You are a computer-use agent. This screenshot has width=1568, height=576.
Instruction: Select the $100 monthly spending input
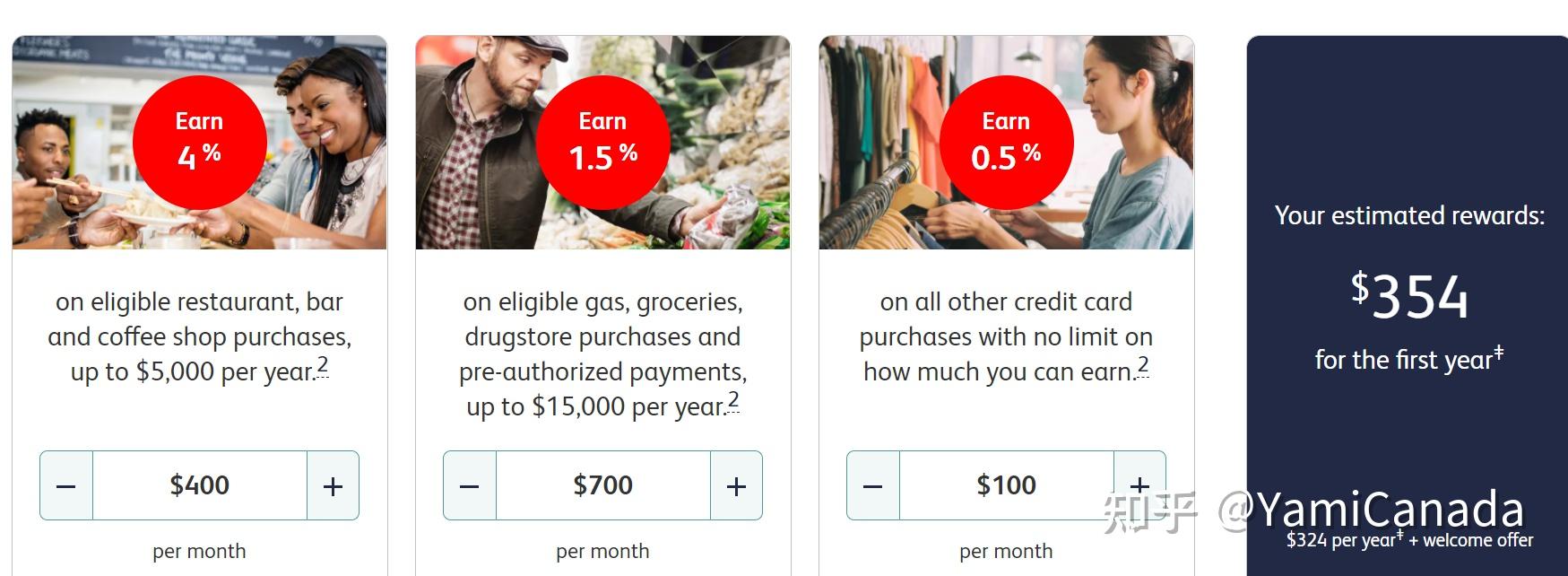click(x=1006, y=485)
